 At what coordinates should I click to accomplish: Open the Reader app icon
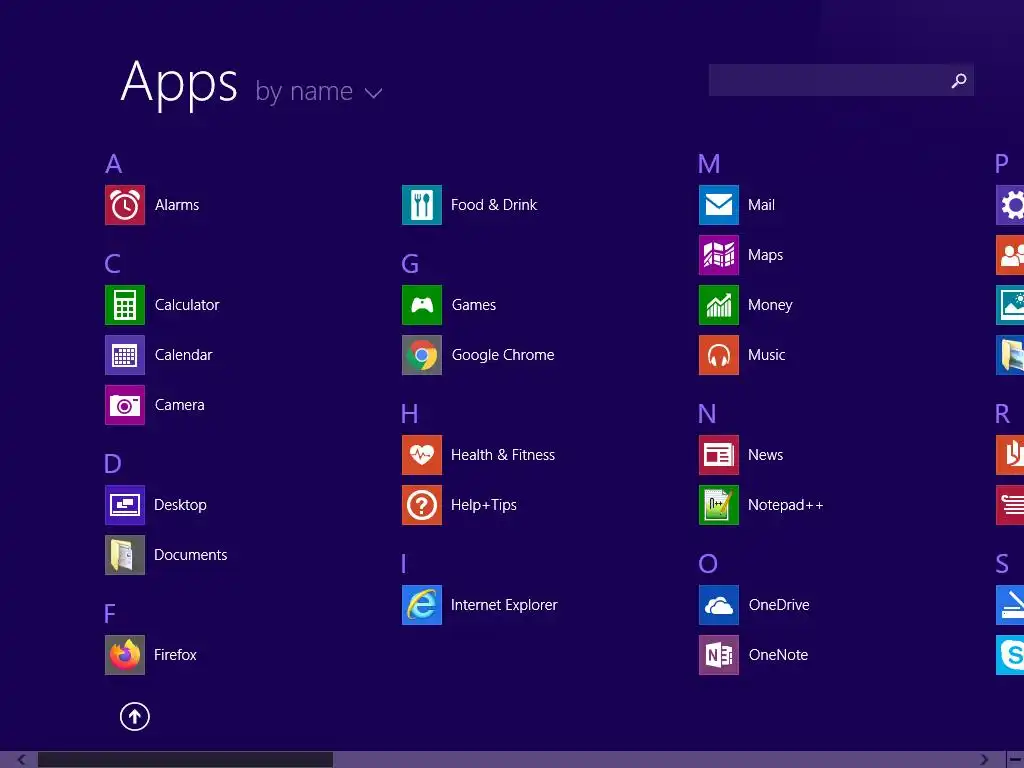click(x=1010, y=455)
